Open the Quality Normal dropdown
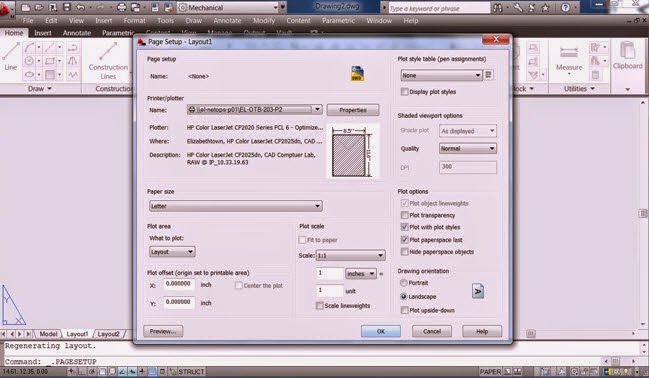Viewport: 649px width, 378px height. pyautogui.click(x=467, y=148)
